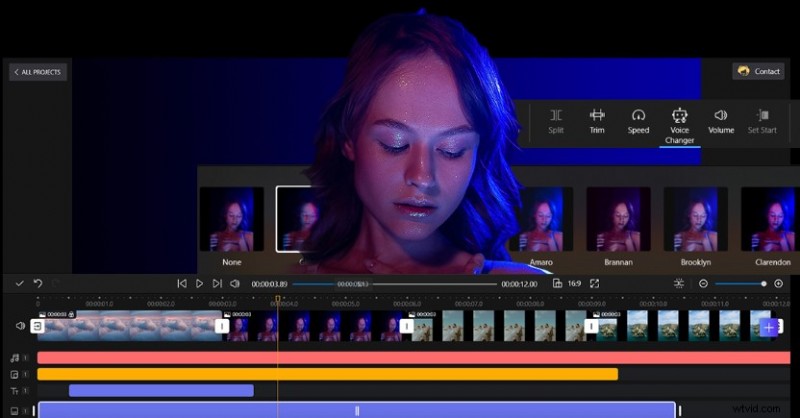This screenshot has height=418, width=800.
Task: Add a clip with the plus button
Action: (x=768, y=326)
